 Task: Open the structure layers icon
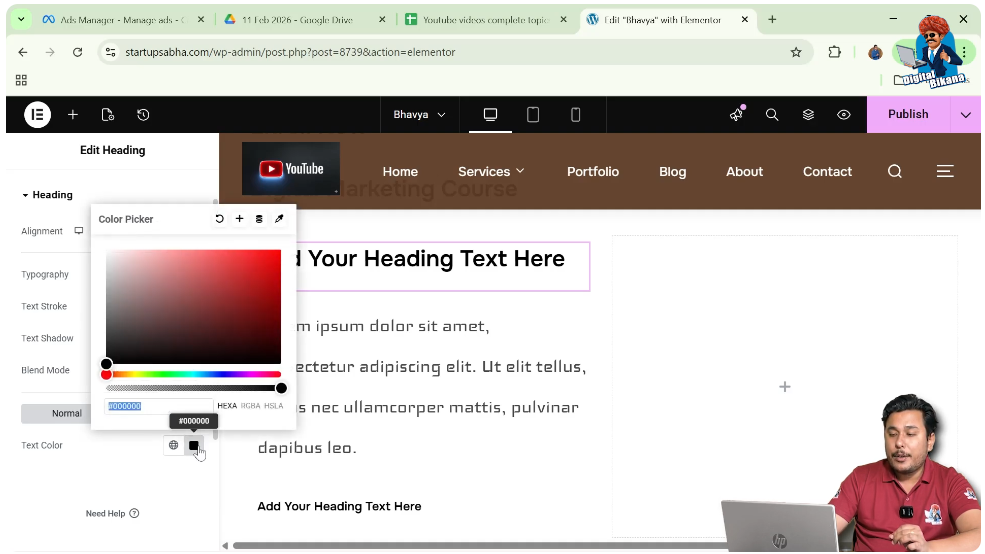808,114
